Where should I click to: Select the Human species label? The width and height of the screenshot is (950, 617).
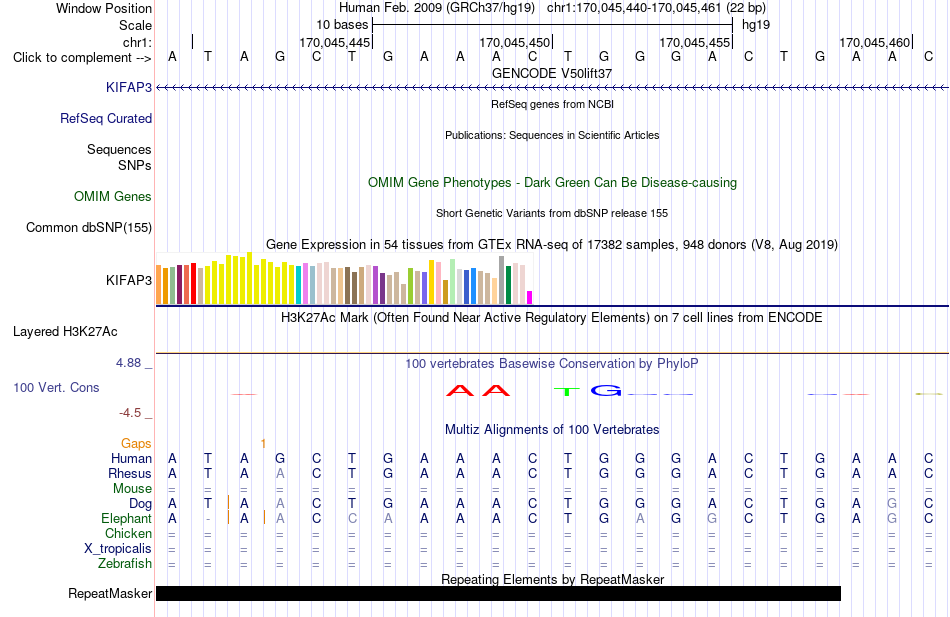coord(131,458)
